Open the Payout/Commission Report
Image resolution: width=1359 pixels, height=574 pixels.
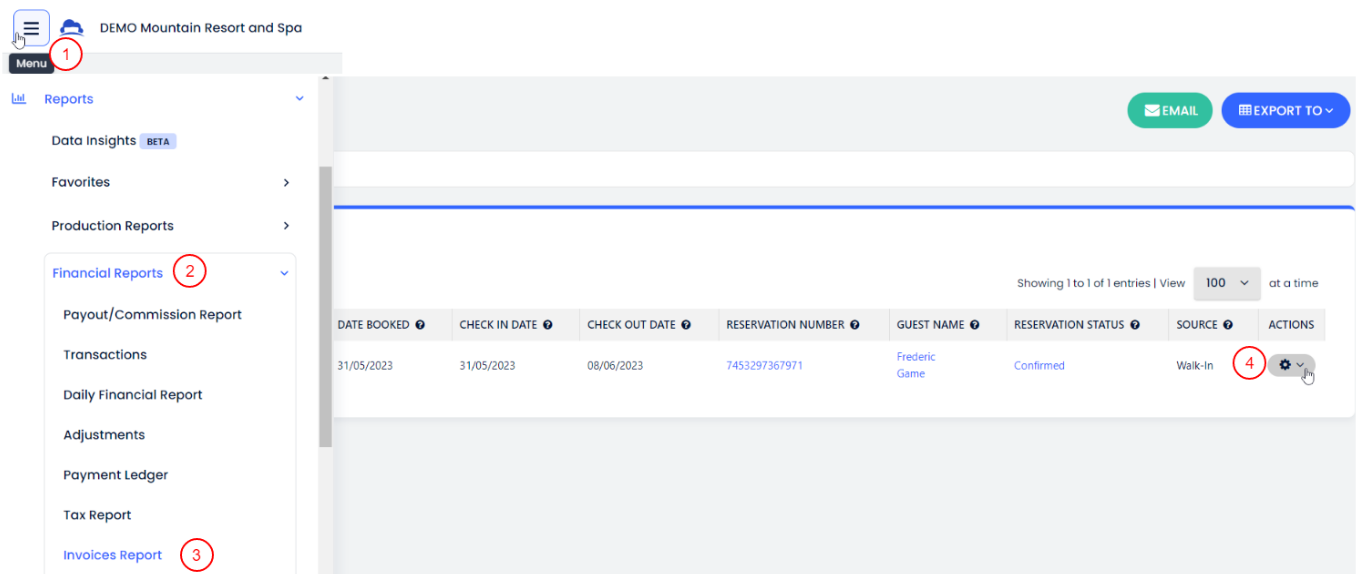[x=152, y=315]
